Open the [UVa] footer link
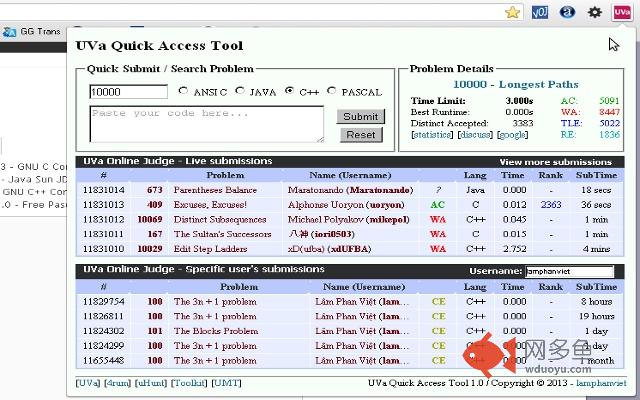Viewport: 640px width, 400px height. coord(88,383)
